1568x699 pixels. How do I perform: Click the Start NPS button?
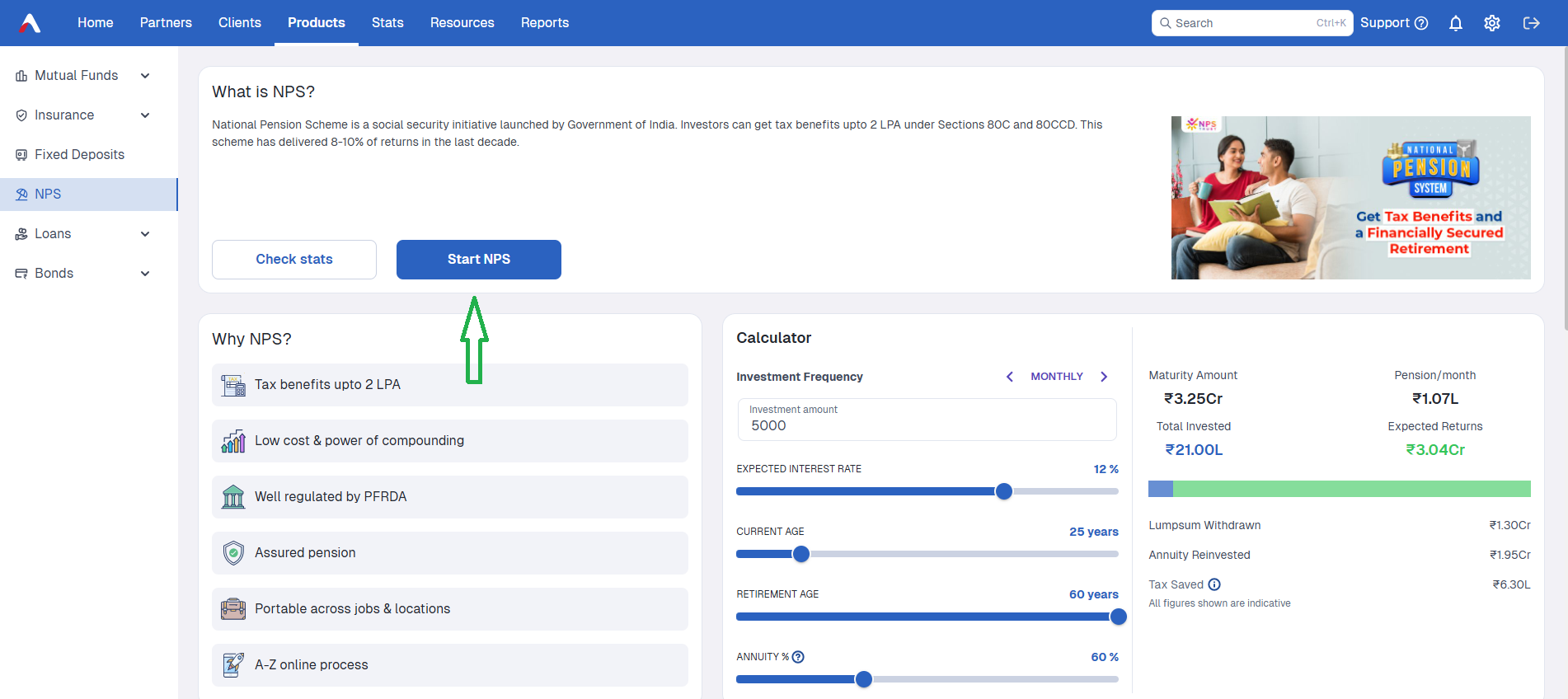point(479,260)
